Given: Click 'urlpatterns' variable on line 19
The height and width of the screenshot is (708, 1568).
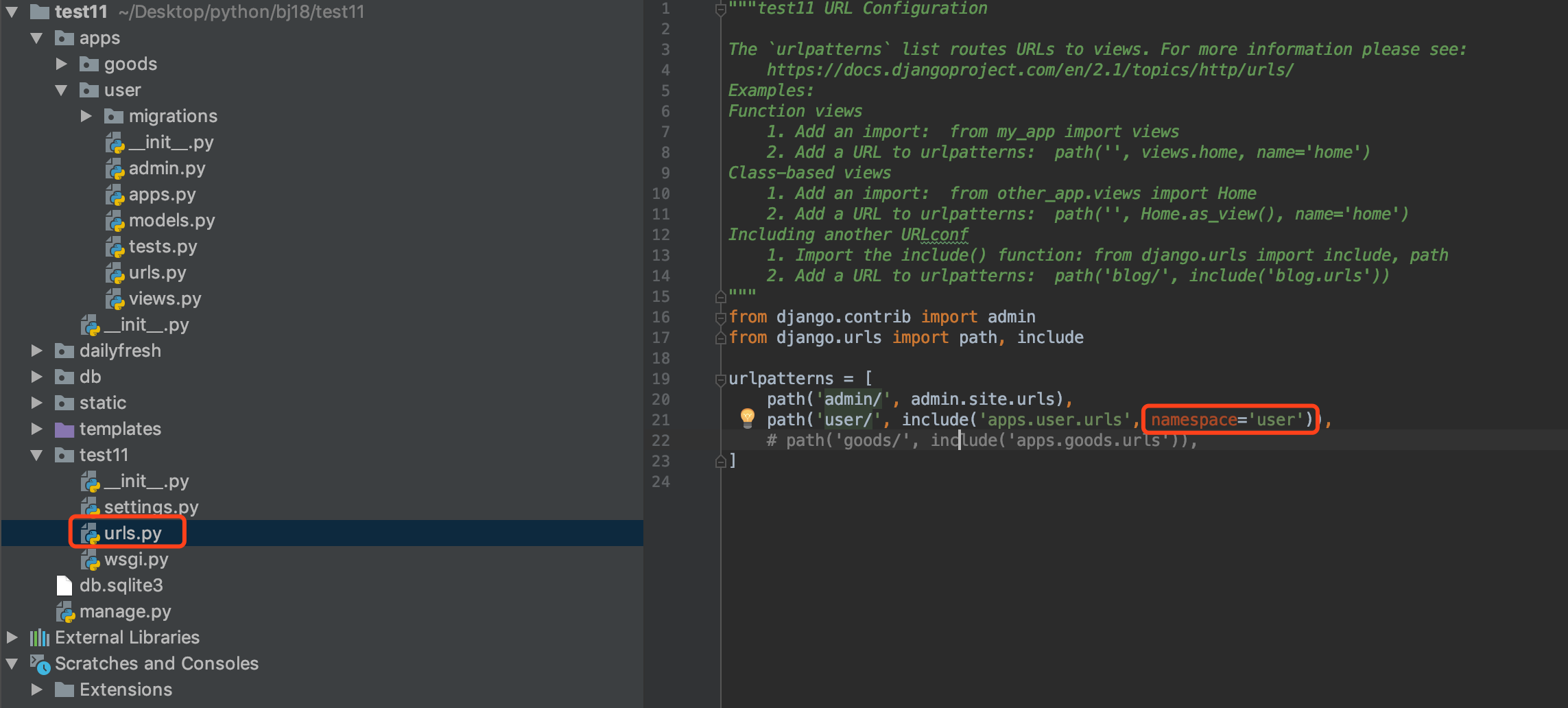Looking at the screenshot, I should [781, 379].
